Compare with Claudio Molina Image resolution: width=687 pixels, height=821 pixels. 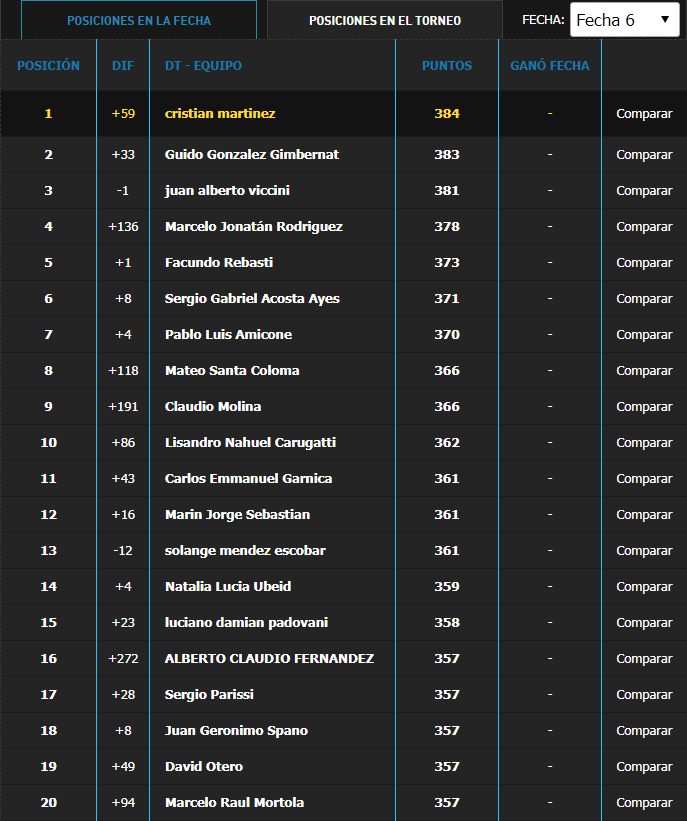coord(644,406)
